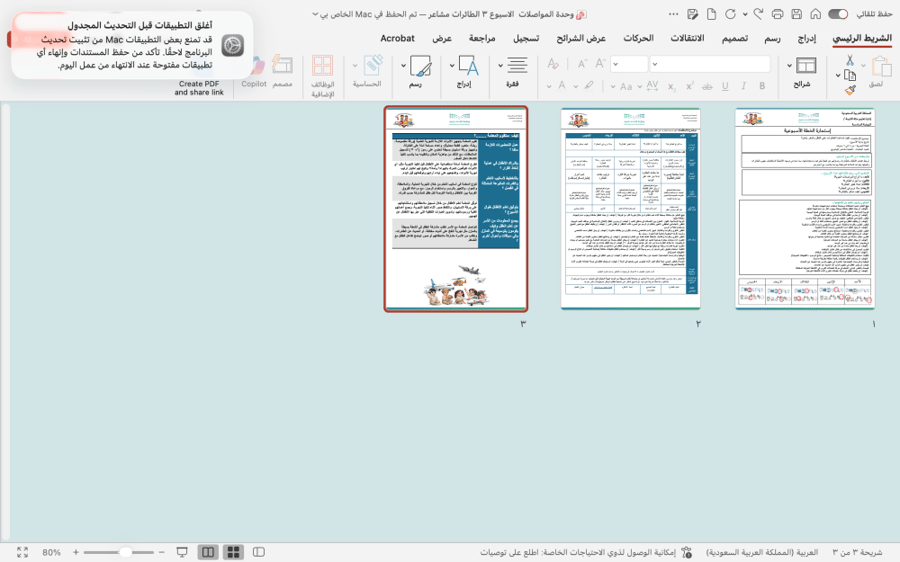900x562 pixels.
Task: Click the Home icon in title bar
Action: 816,14
